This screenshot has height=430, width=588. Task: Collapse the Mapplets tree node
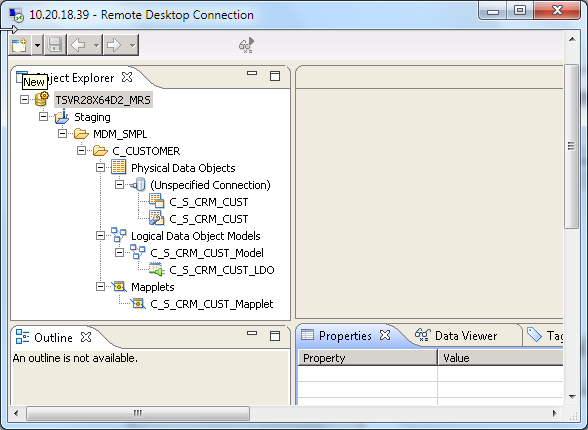pos(100,287)
